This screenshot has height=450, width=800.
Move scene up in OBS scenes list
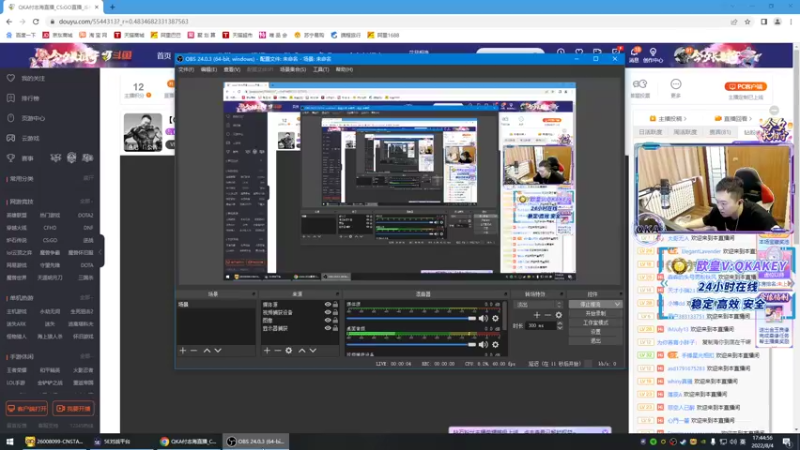pyautogui.click(x=207, y=351)
